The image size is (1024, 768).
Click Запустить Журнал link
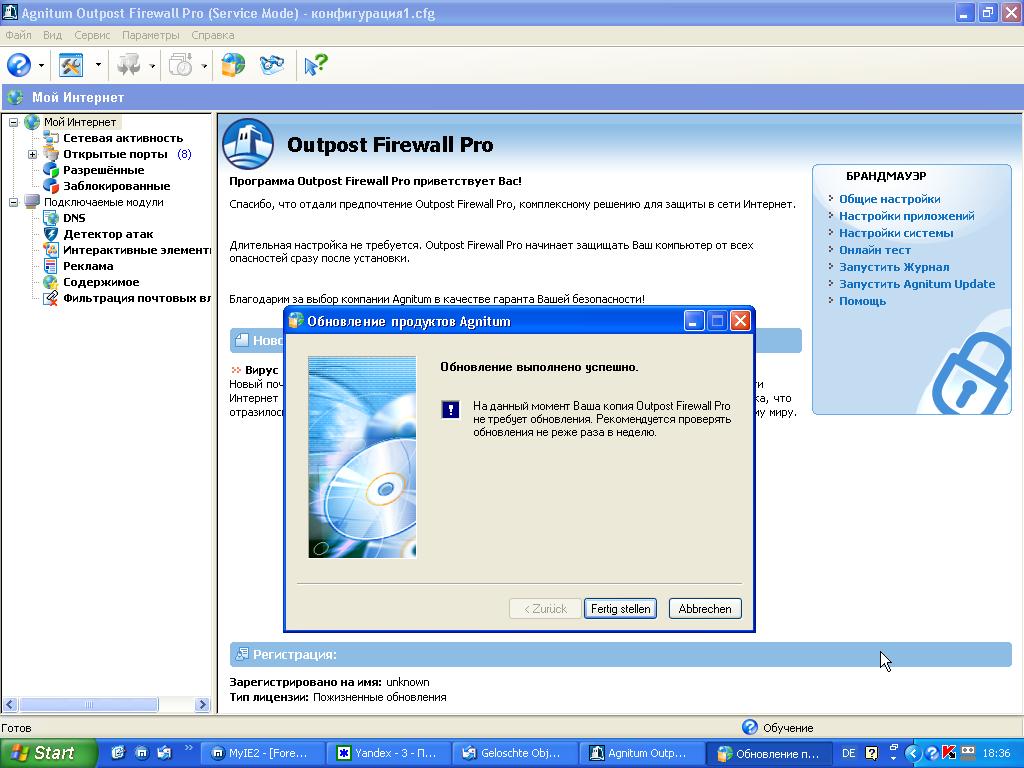point(894,267)
